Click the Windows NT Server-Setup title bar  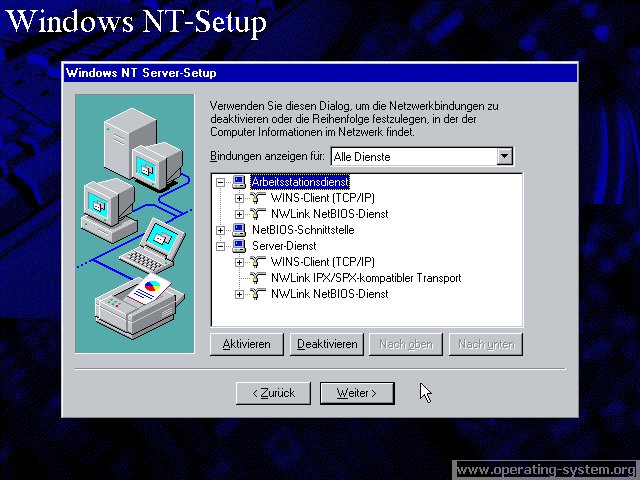pyautogui.click(x=320, y=73)
